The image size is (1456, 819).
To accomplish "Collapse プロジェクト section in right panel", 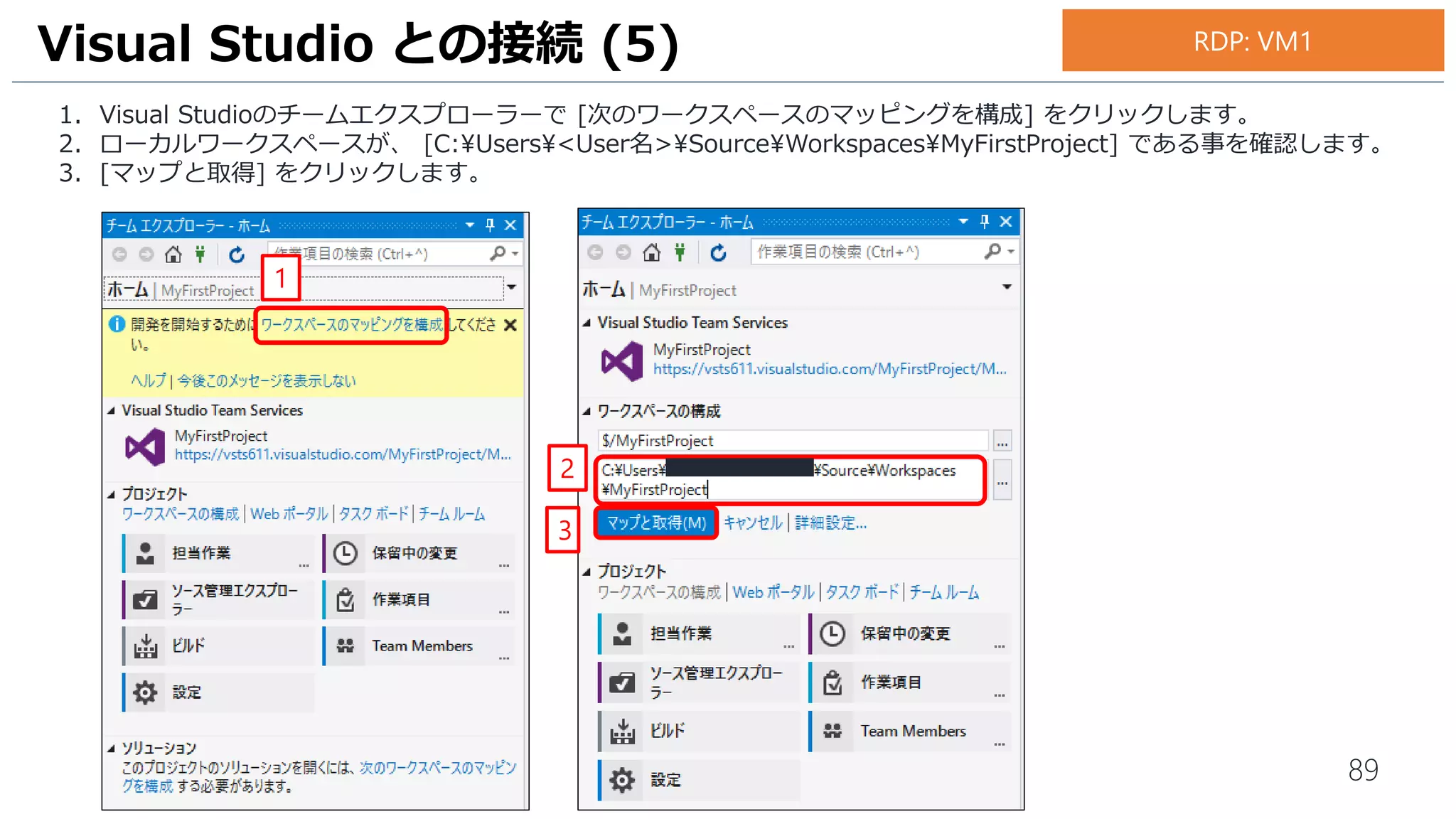I will coord(587,572).
